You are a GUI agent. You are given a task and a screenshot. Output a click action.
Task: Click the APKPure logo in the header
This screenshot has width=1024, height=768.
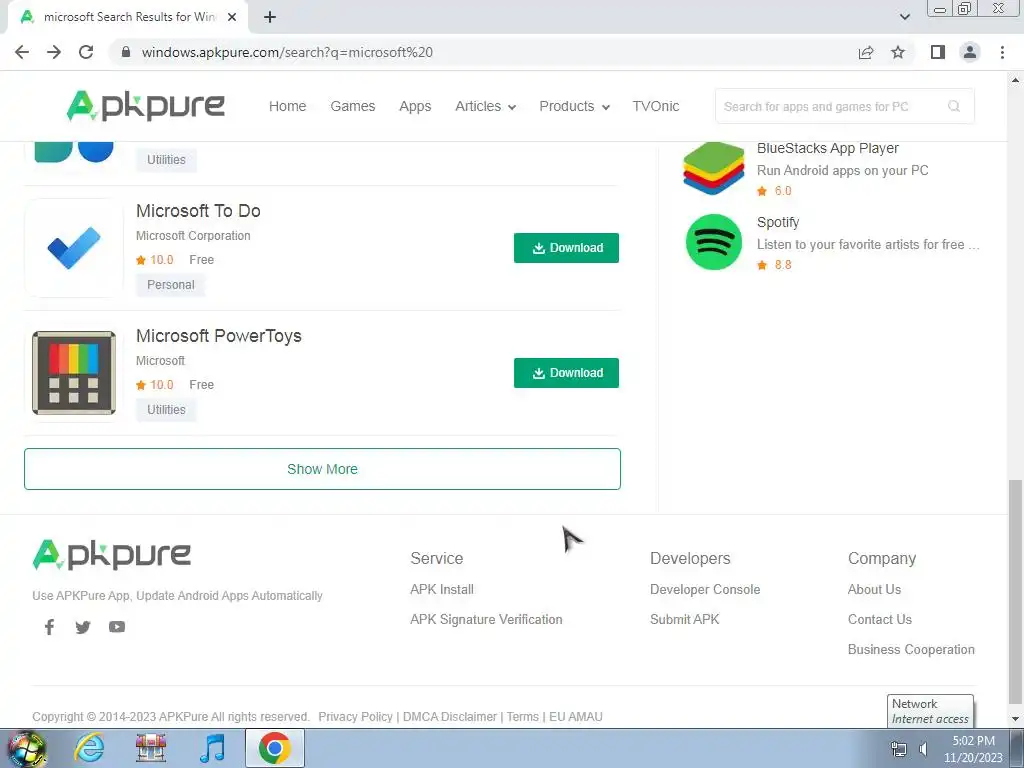point(146,106)
